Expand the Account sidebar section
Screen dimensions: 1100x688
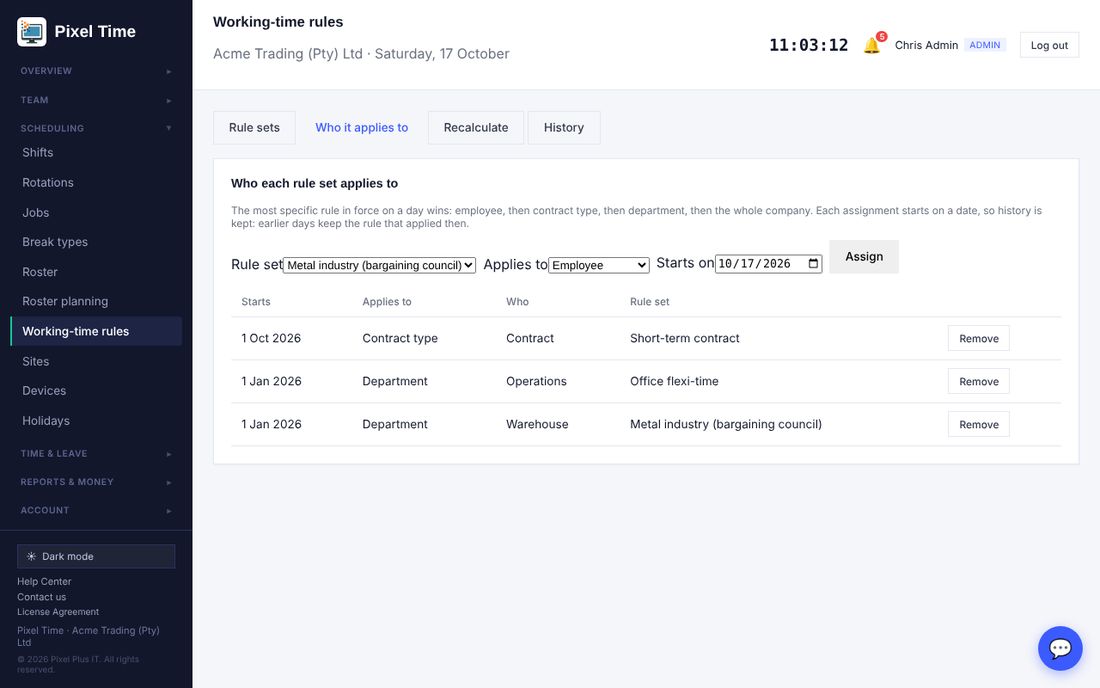click(x=96, y=511)
